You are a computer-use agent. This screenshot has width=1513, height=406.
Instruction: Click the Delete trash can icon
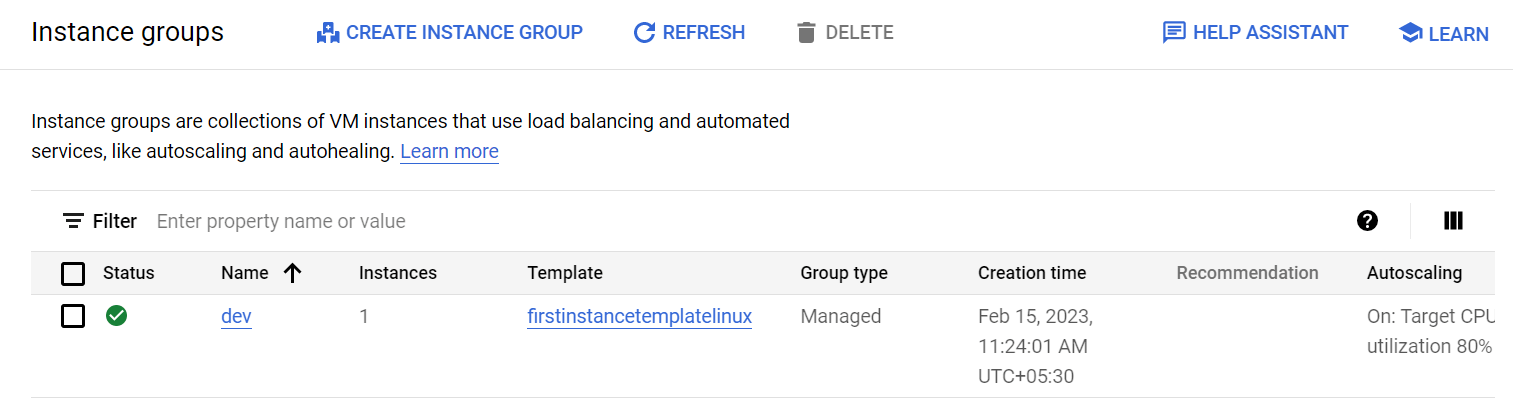tap(806, 33)
